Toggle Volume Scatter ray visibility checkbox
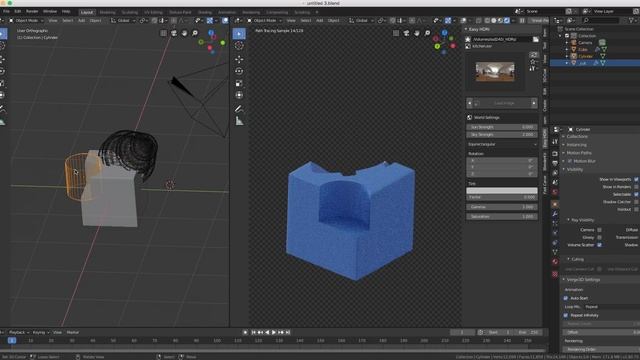The image size is (640, 360). [x=599, y=245]
